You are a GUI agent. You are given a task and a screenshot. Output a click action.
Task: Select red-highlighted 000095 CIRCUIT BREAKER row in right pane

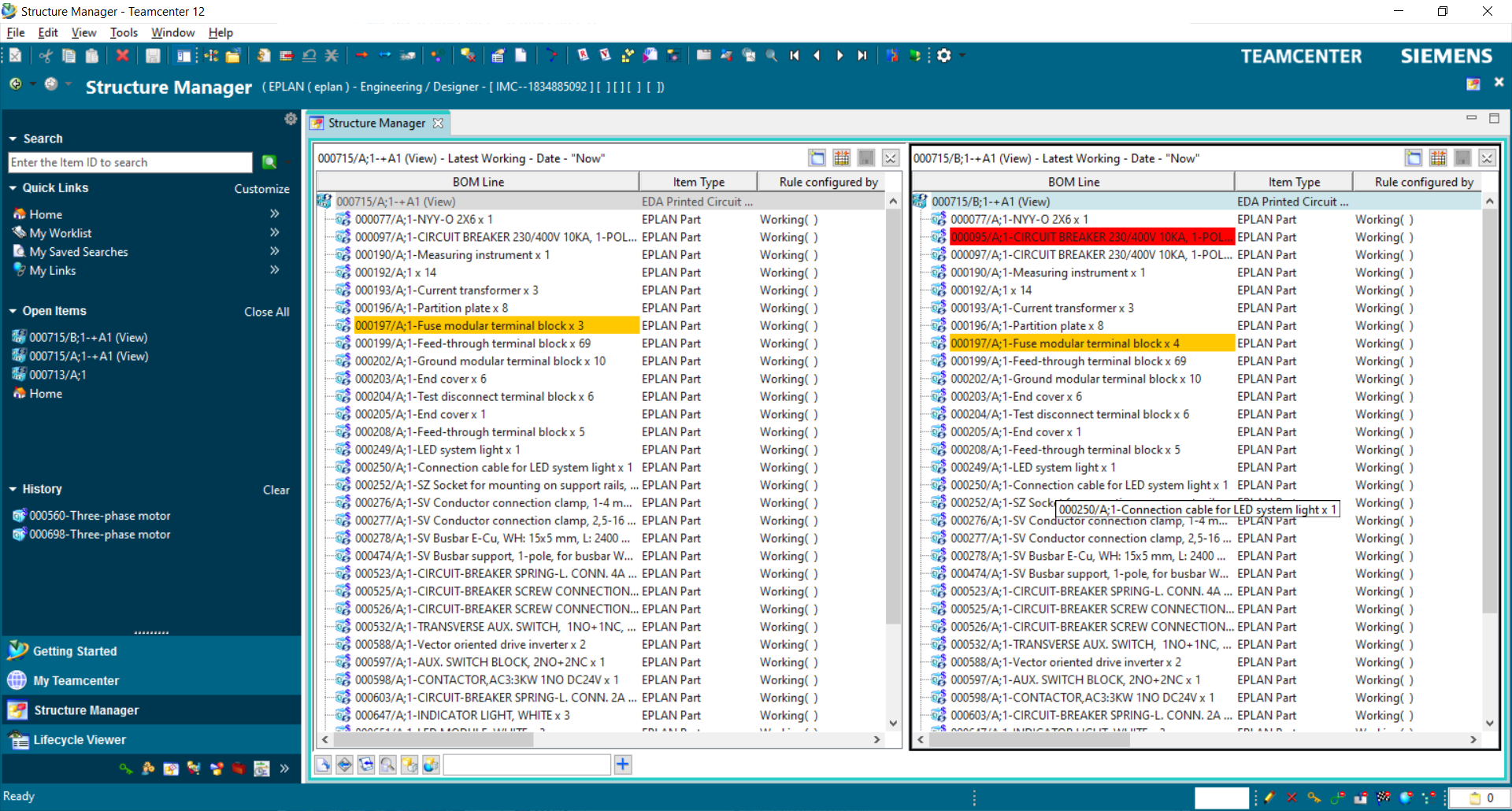pos(1092,237)
